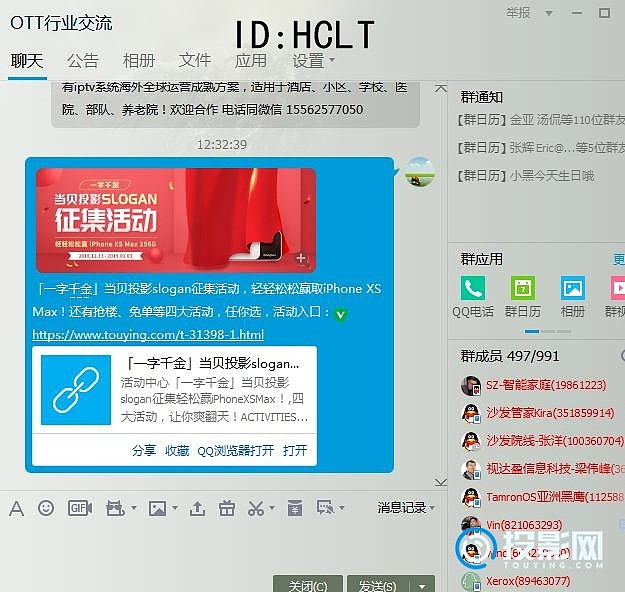
Task: Switch to the 应用 tab
Action: tap(251, 61)
